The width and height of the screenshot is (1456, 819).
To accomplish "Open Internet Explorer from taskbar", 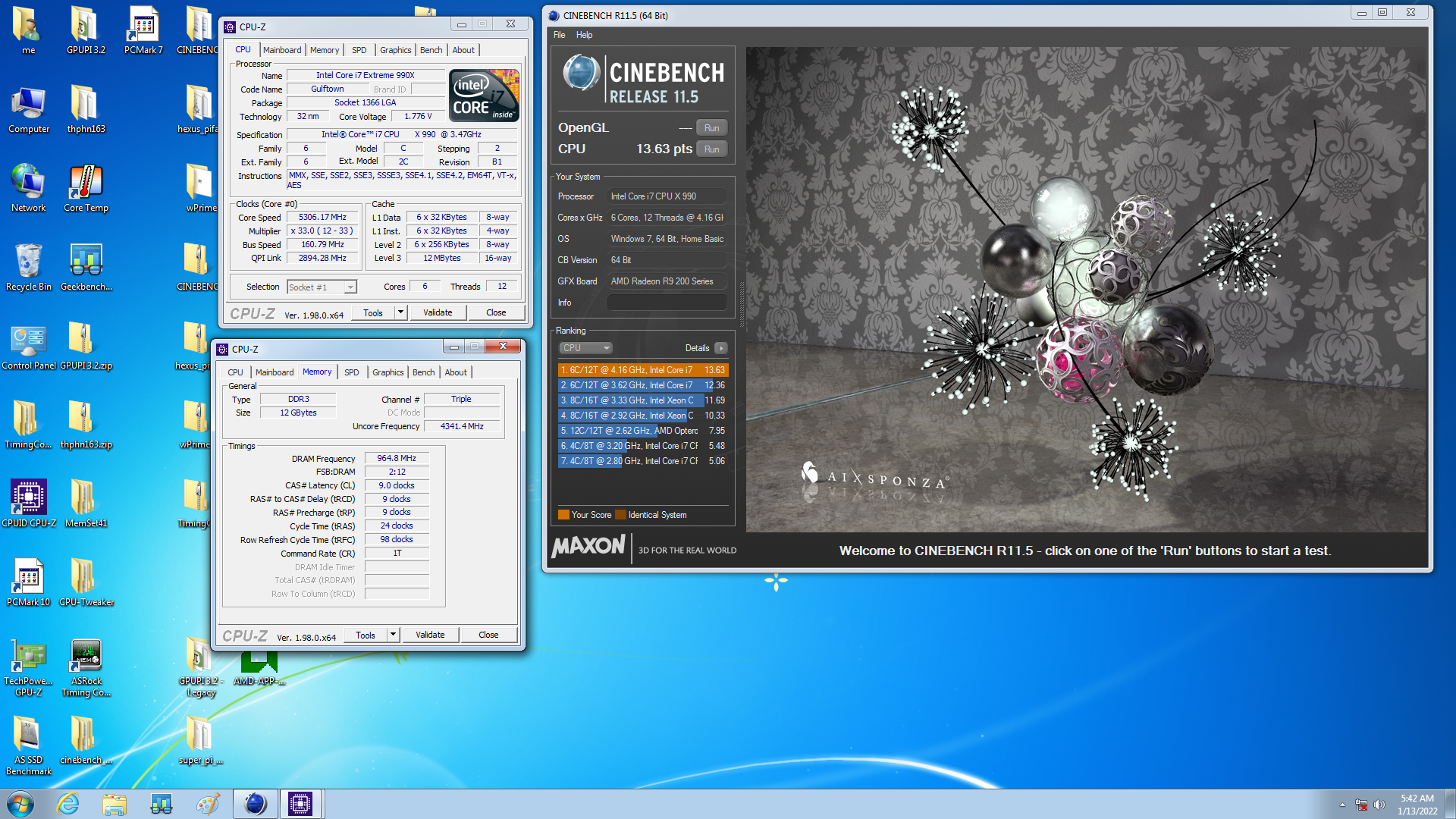I will click(68, 804).
